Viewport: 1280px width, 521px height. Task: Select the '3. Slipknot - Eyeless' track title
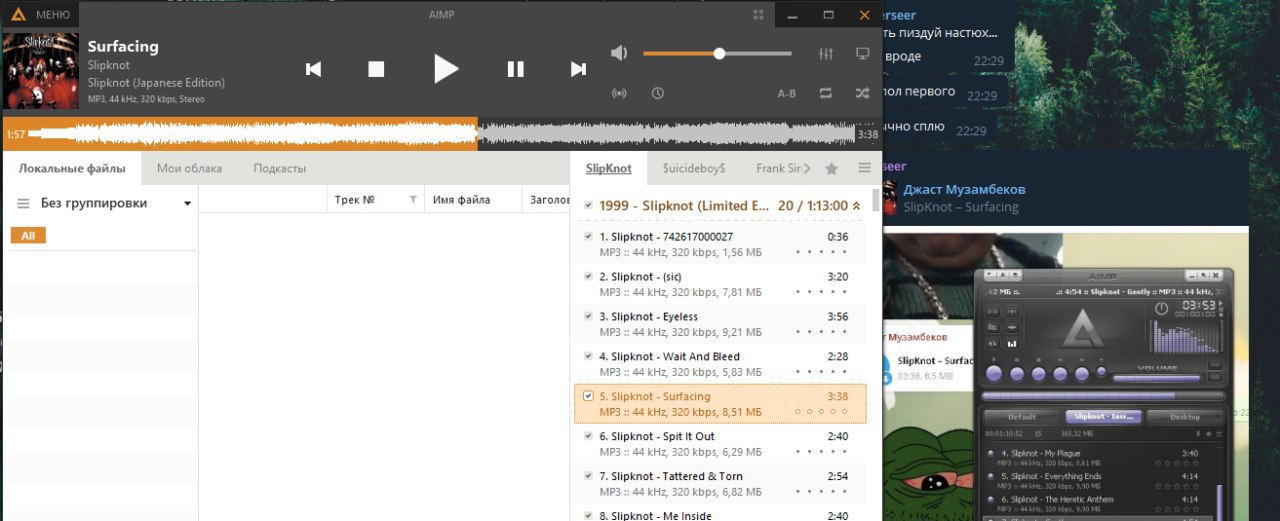pyautogui.click(x=648, y=317)
